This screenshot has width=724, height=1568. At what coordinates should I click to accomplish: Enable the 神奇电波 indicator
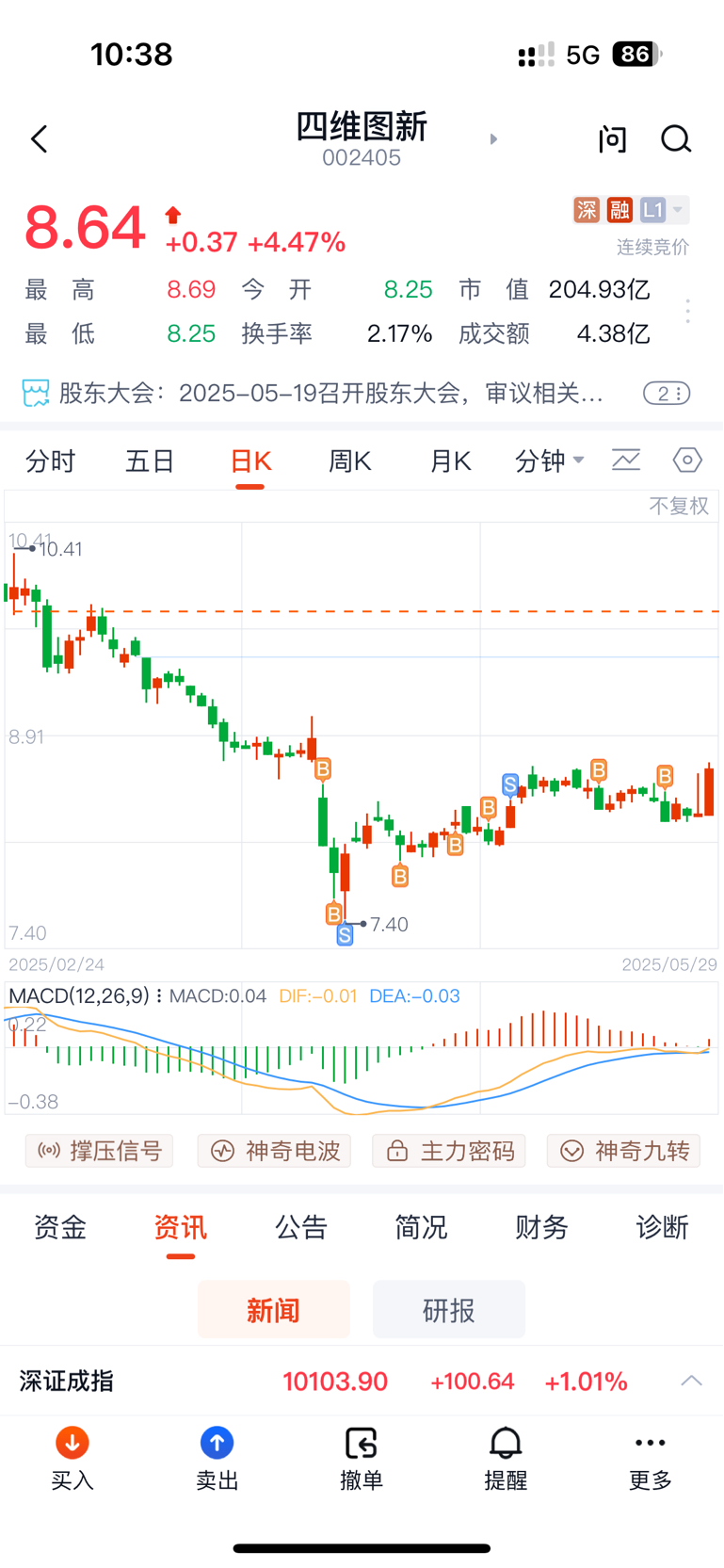274,1151
